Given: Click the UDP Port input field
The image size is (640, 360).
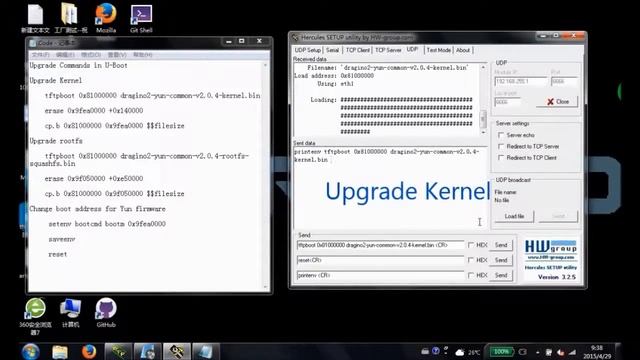Looking at the screenshot, I should pos(564,82).
